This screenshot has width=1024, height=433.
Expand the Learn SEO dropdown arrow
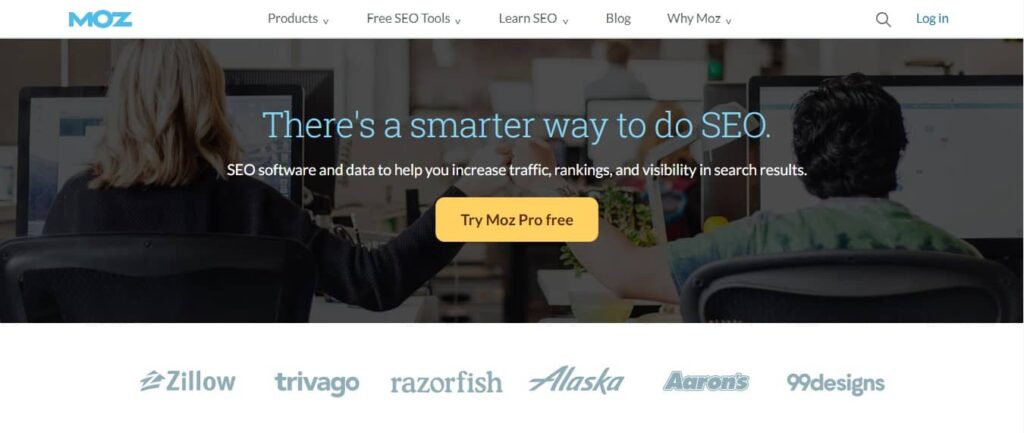point(566,21)
